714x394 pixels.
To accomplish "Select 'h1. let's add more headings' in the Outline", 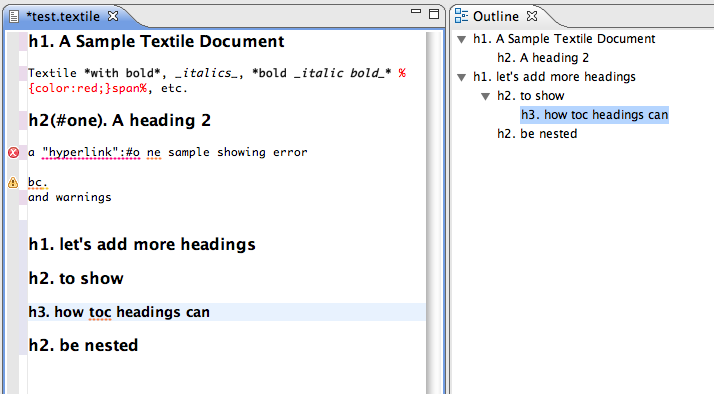I will pyautogui.click(x=554, y=77).
